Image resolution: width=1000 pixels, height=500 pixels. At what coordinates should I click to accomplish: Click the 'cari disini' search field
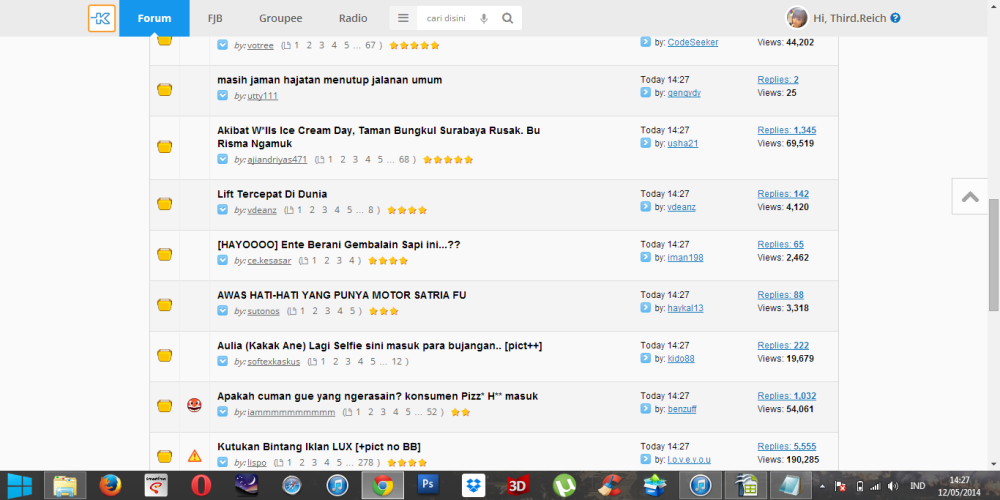point(446,18)
